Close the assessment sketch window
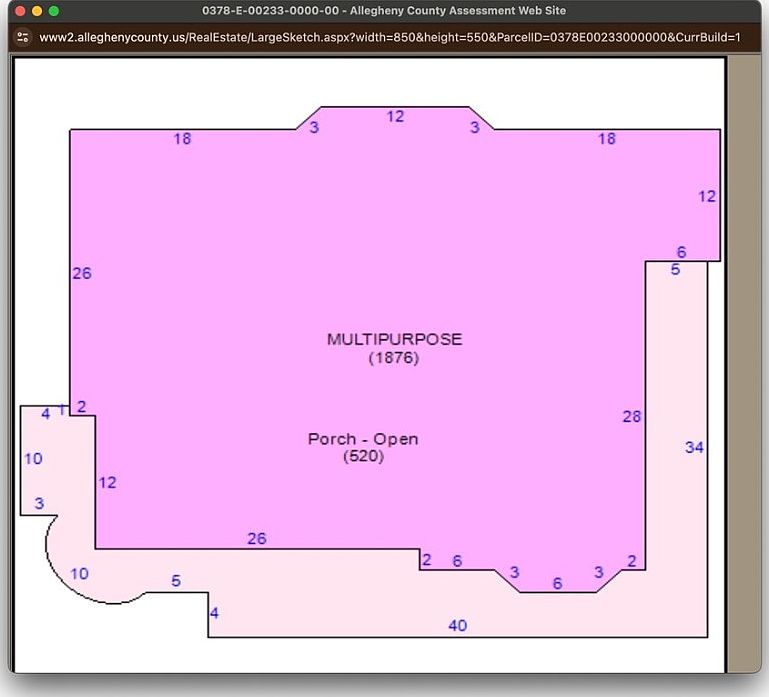Viewport: 769px width, 697px height. coord(19,10)
